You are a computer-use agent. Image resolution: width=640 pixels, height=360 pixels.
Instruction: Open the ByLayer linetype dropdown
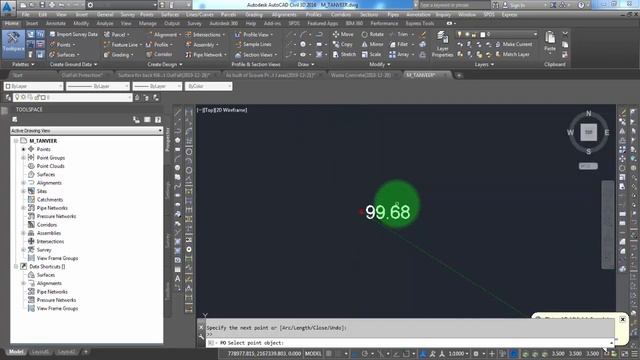(98, 86)
